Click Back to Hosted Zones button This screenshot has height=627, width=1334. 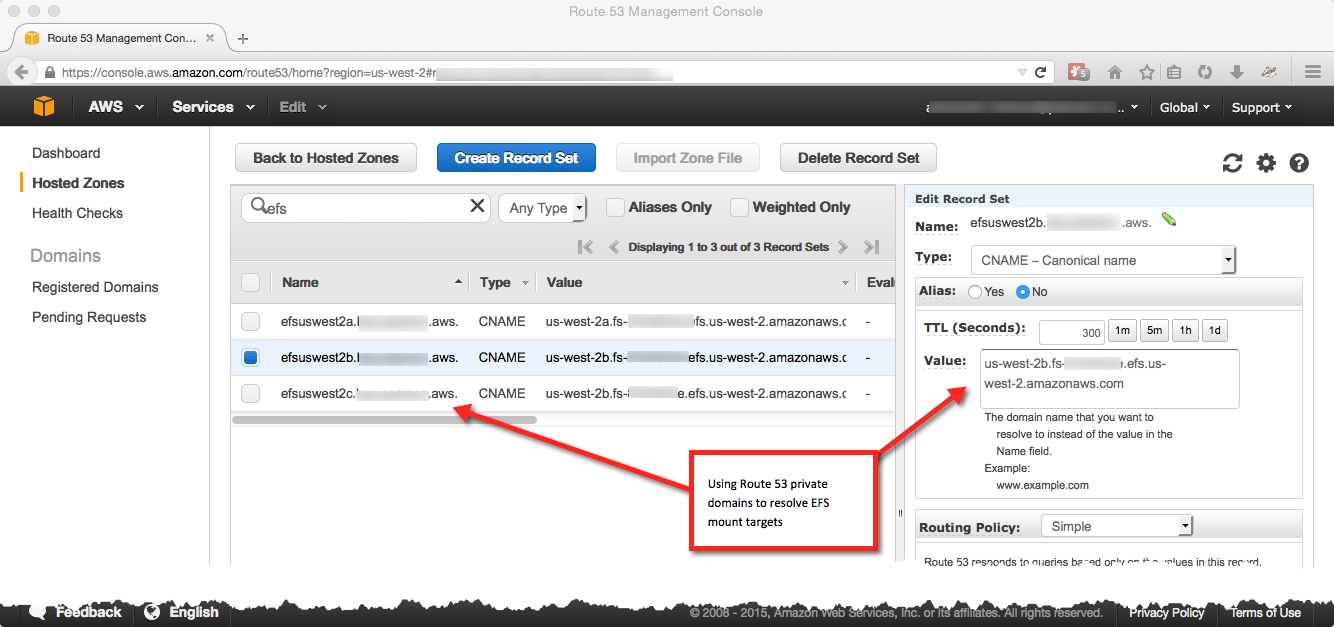point(325,158)
